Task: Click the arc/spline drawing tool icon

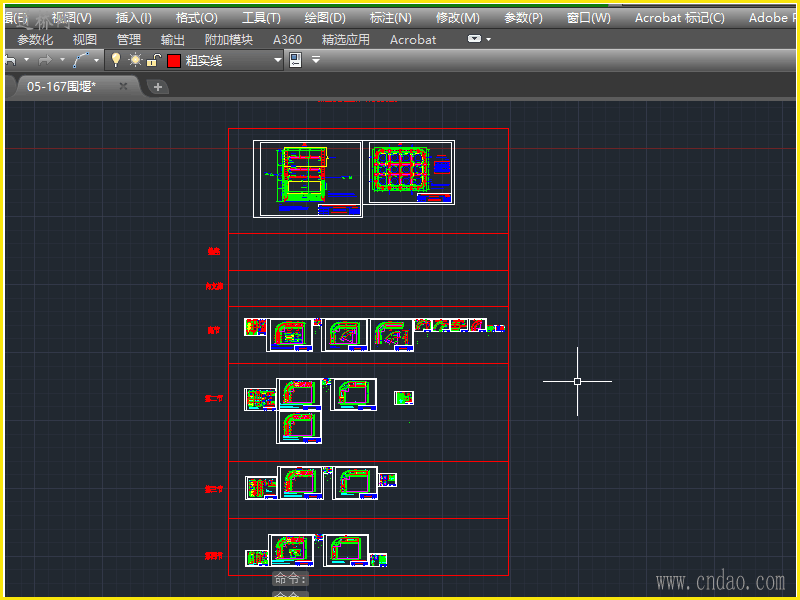Action: (x=81, y=60)
